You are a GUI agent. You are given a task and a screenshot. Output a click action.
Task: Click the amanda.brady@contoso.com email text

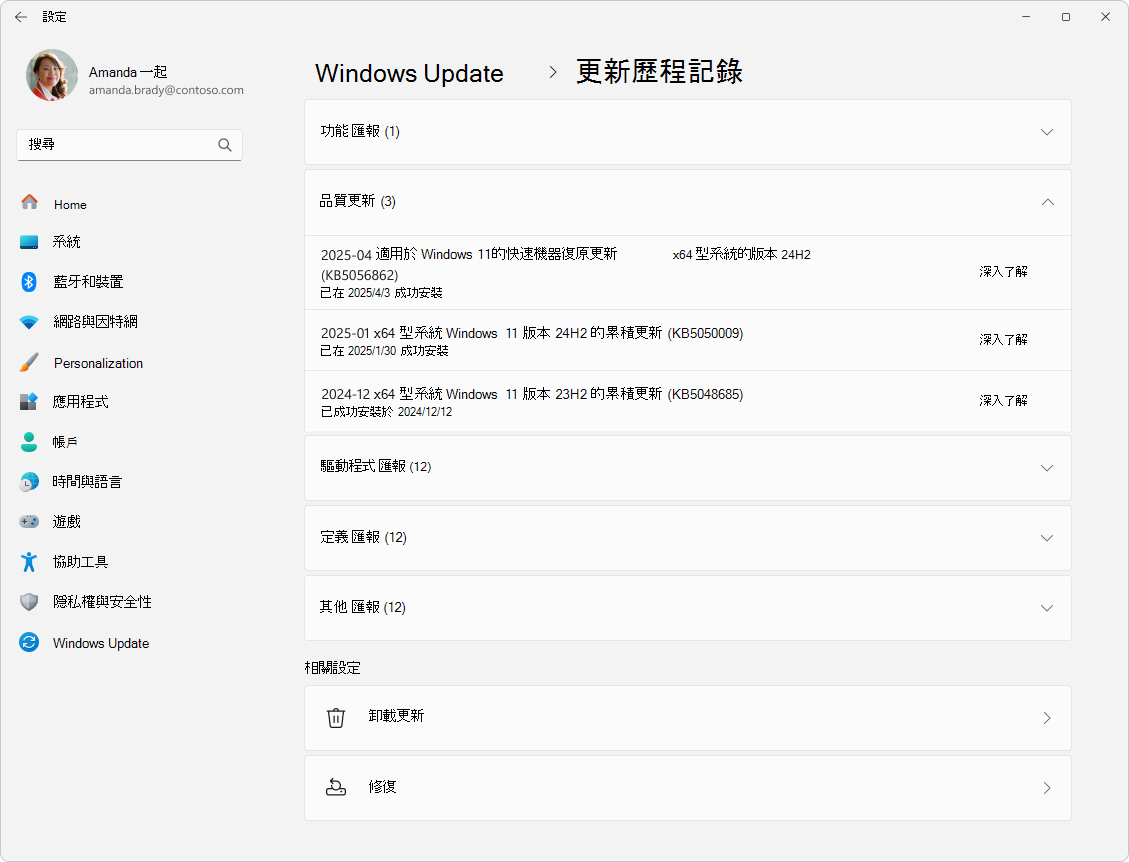[x=166, y=90]
